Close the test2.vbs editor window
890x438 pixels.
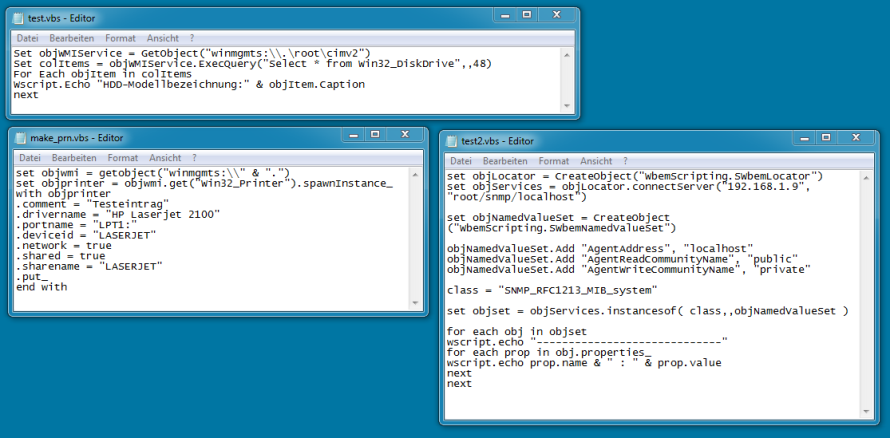(x=857, y=138)
